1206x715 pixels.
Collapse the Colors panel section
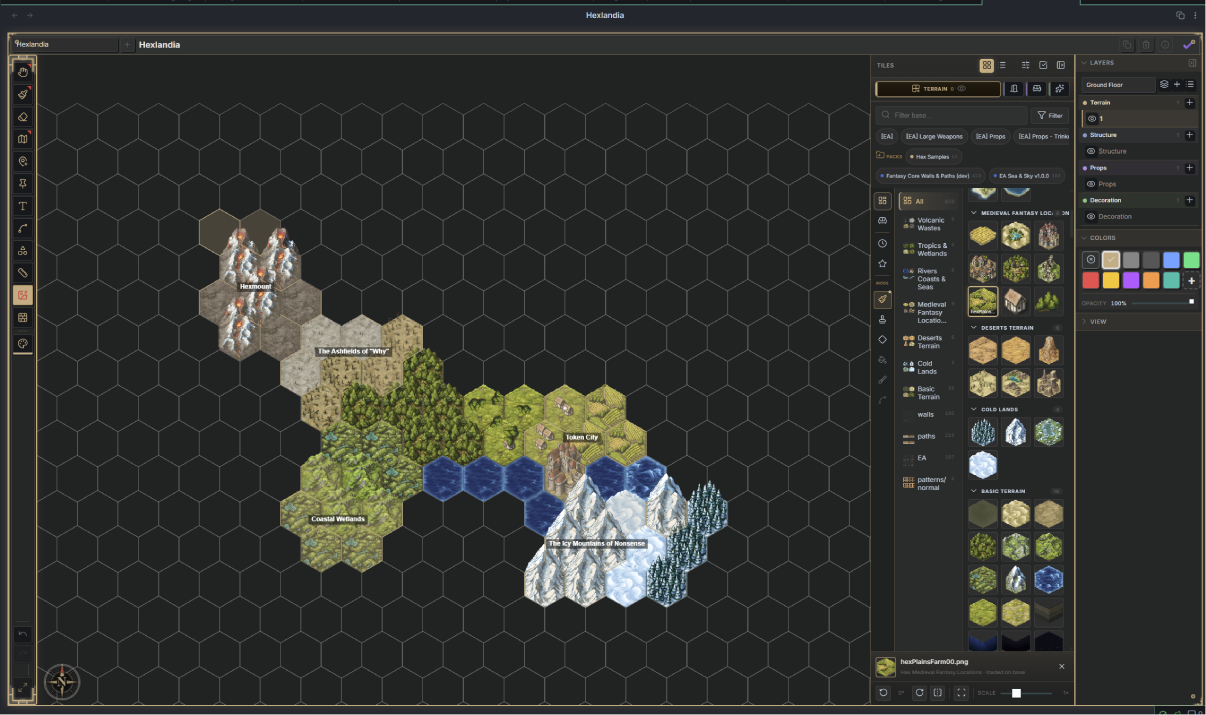[x=1084, y=238]
